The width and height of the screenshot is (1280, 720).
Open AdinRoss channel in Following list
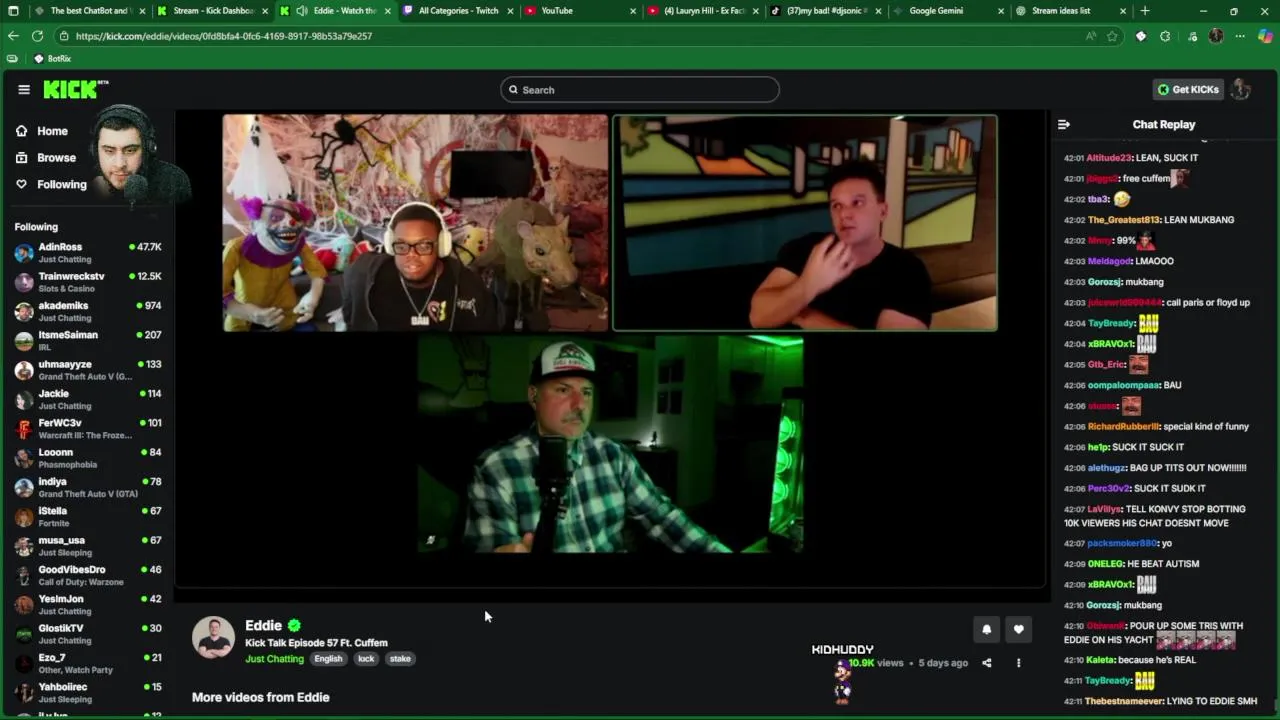pyautogui.click(x=88, y=252)
